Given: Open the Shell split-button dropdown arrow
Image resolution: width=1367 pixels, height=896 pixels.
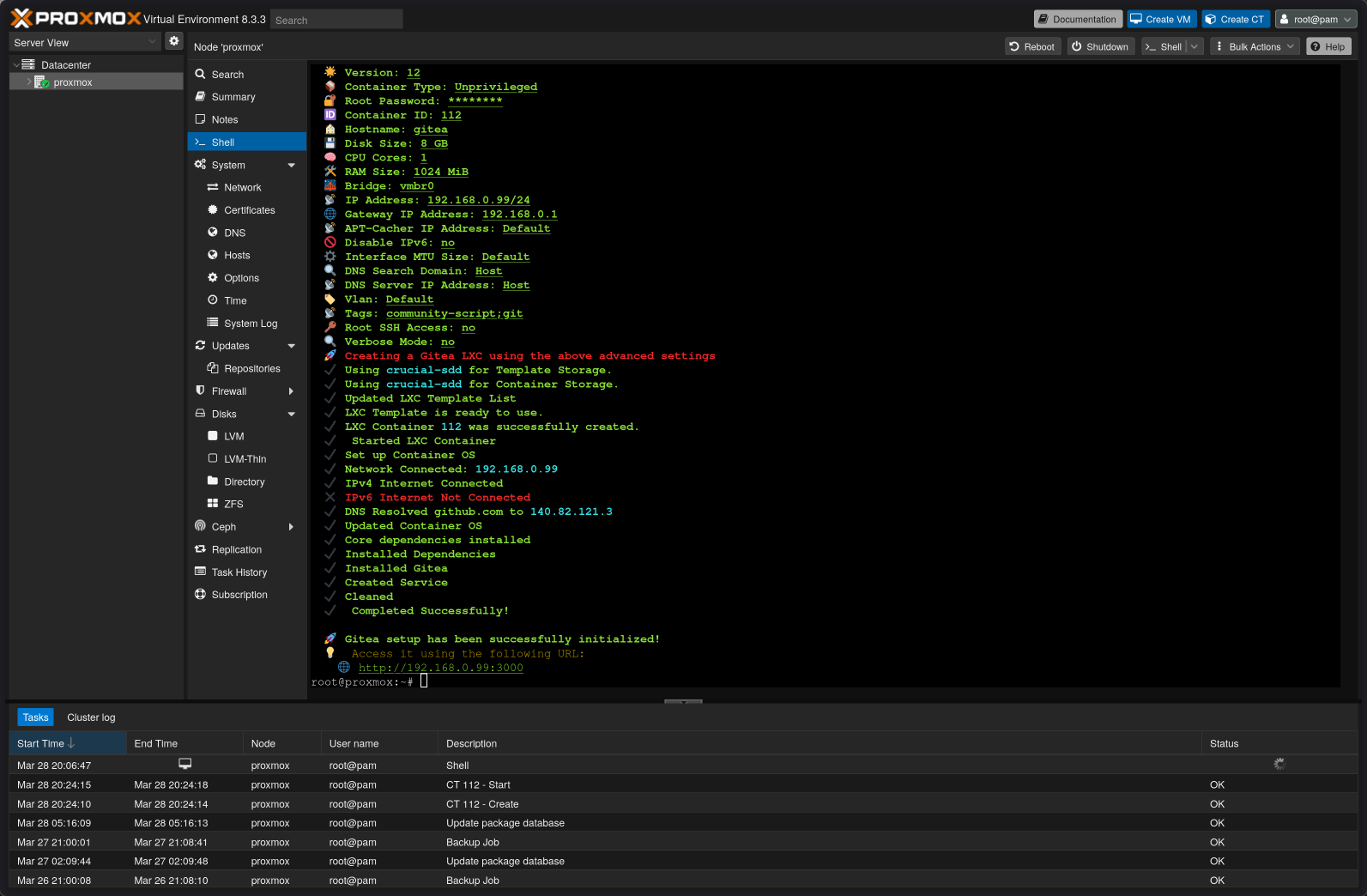Looking at the screenshot, I should tap(1194, 46).
